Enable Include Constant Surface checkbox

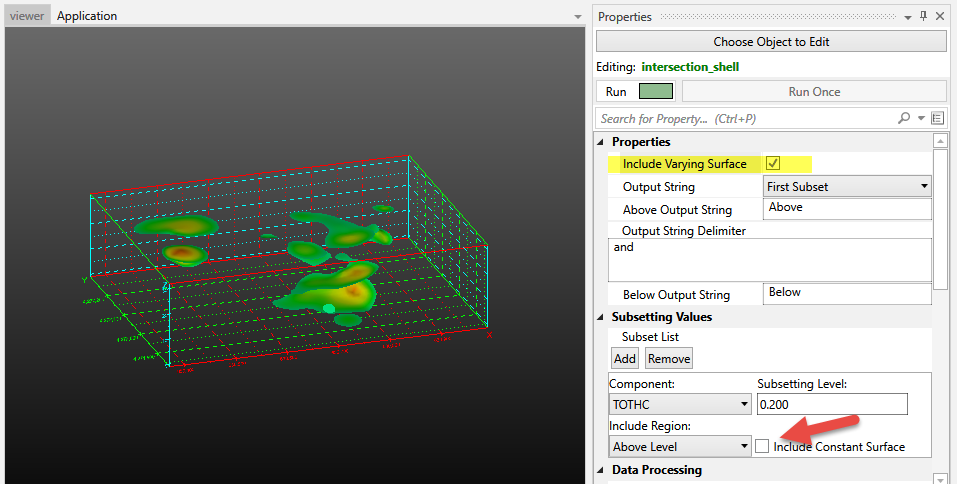point(763,446)
